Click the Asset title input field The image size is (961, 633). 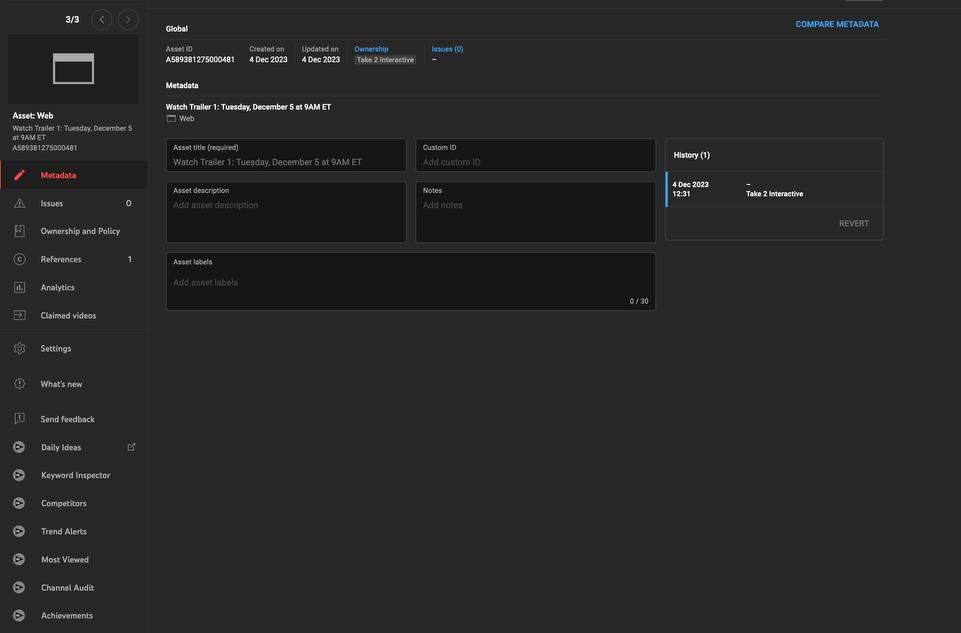286,162
